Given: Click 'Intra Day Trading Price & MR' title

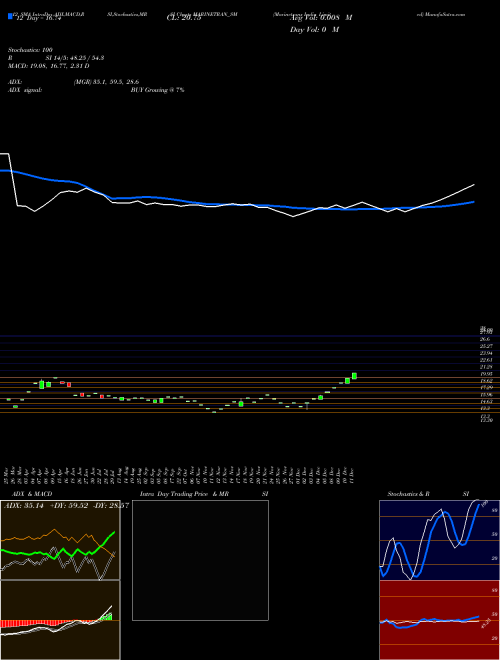Looking at the screenshot, I should [x=185, y=494].
